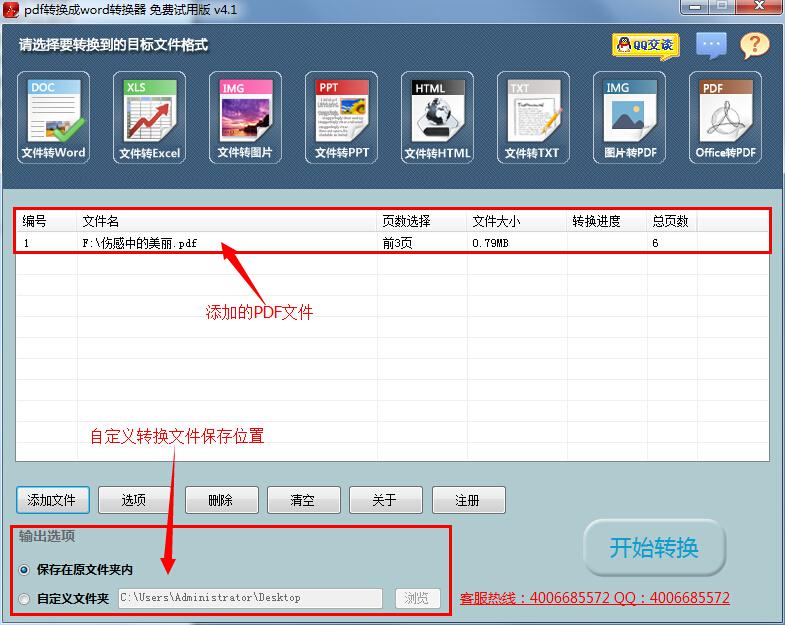Click the 文件大小 column header
The width and height of the screenshot is (785, 625).
click(x=517, y=221)
